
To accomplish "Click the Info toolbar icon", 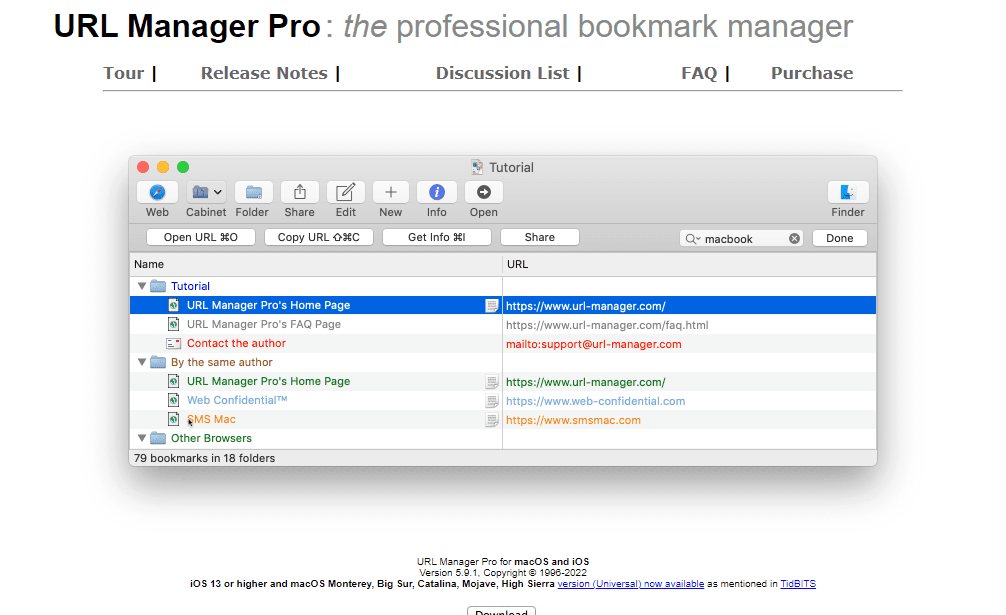I will [437, 192].
